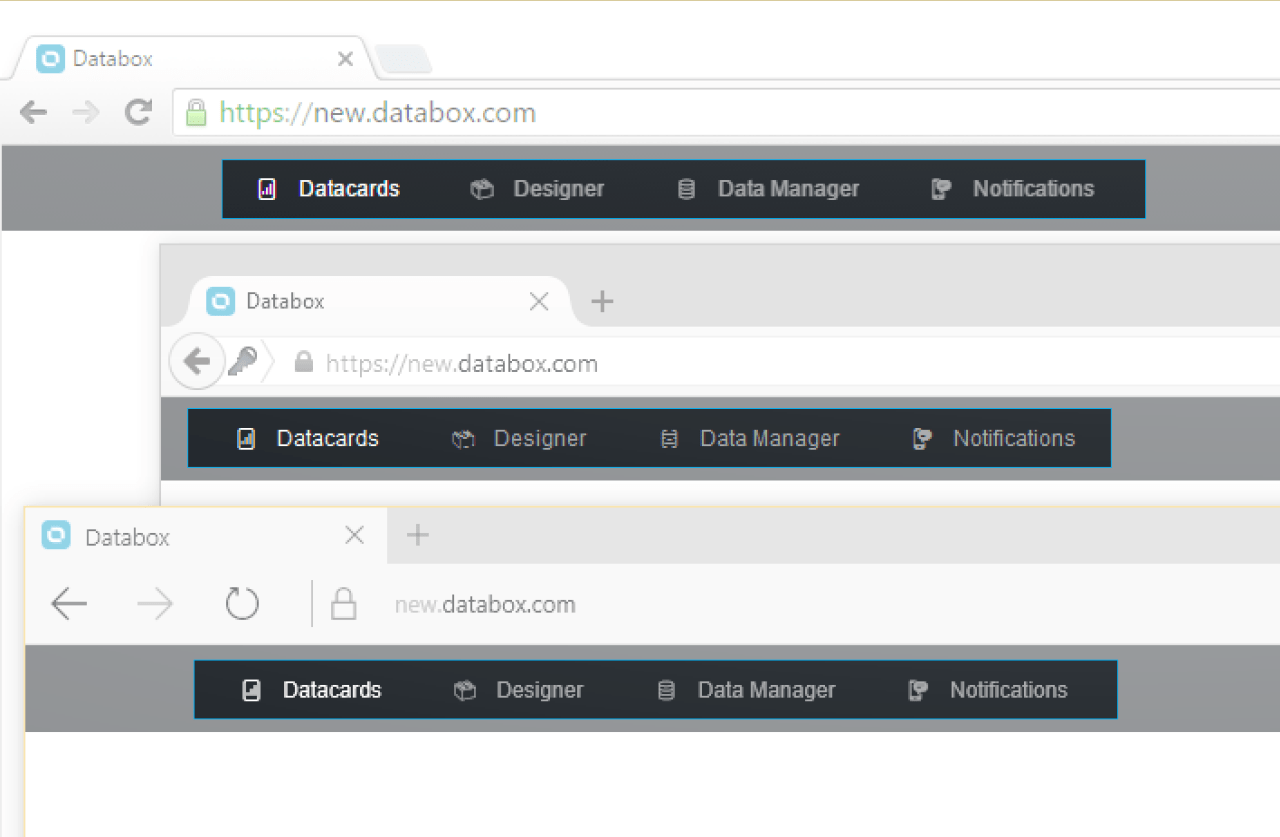Click the Datacards icon in Edge window
Screen dimensions: 1280x837
[252, 690]
